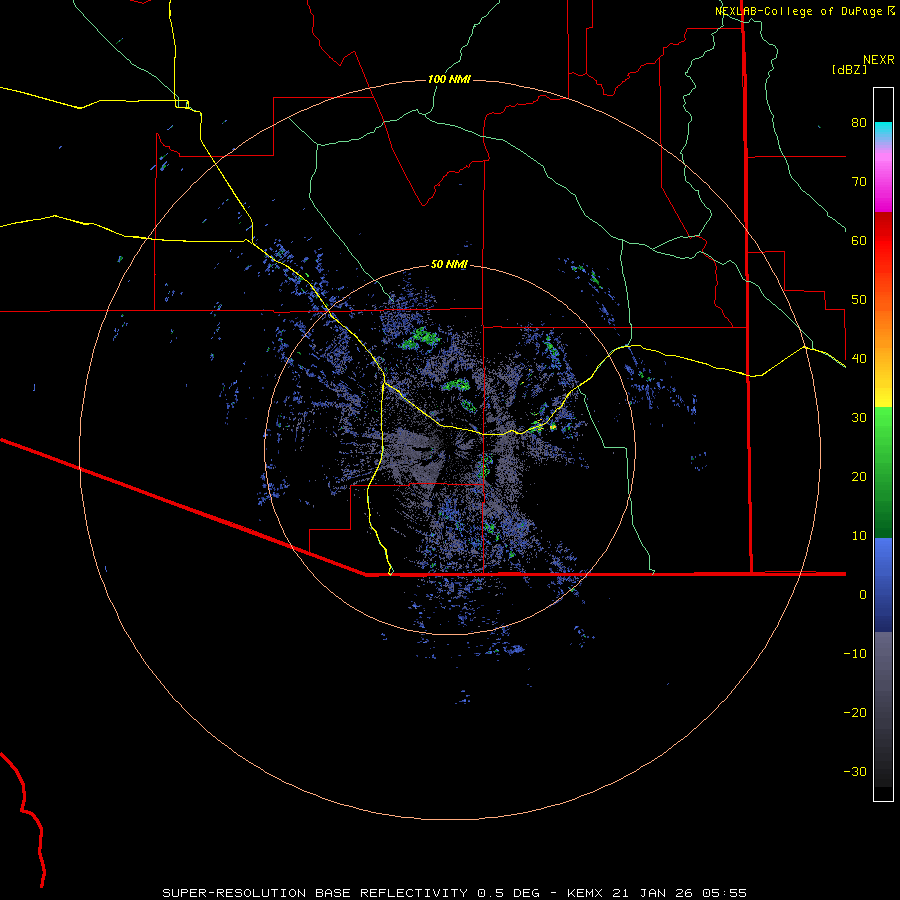Click the 40 value on dBZ scale

[x=859, y=359]
